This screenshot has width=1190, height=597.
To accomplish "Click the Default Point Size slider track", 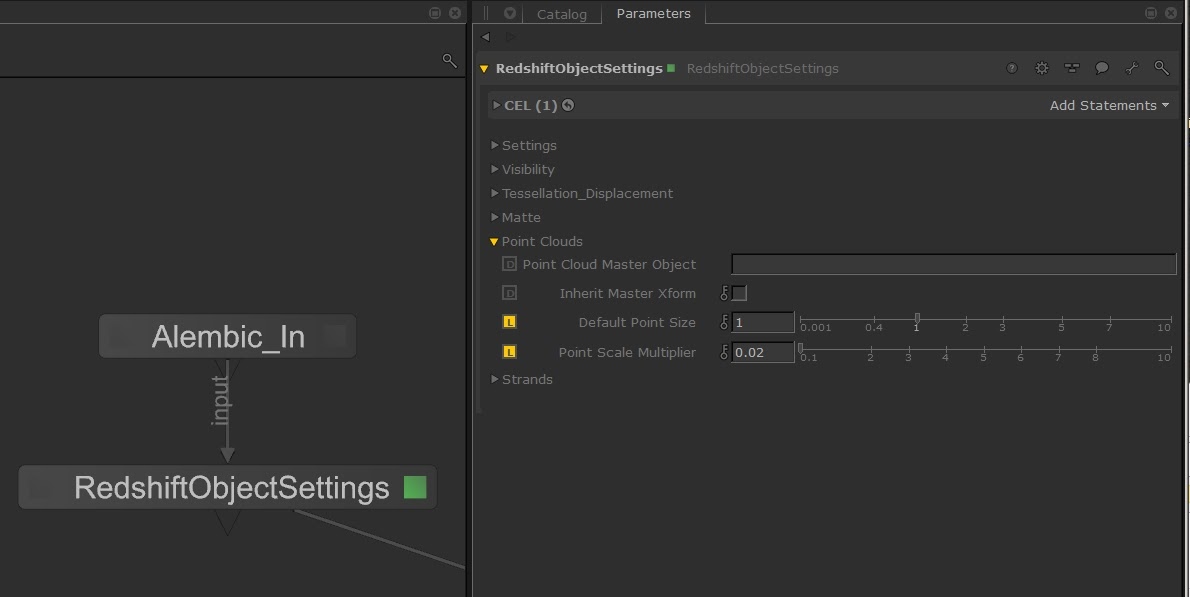I will click(985, 320).
